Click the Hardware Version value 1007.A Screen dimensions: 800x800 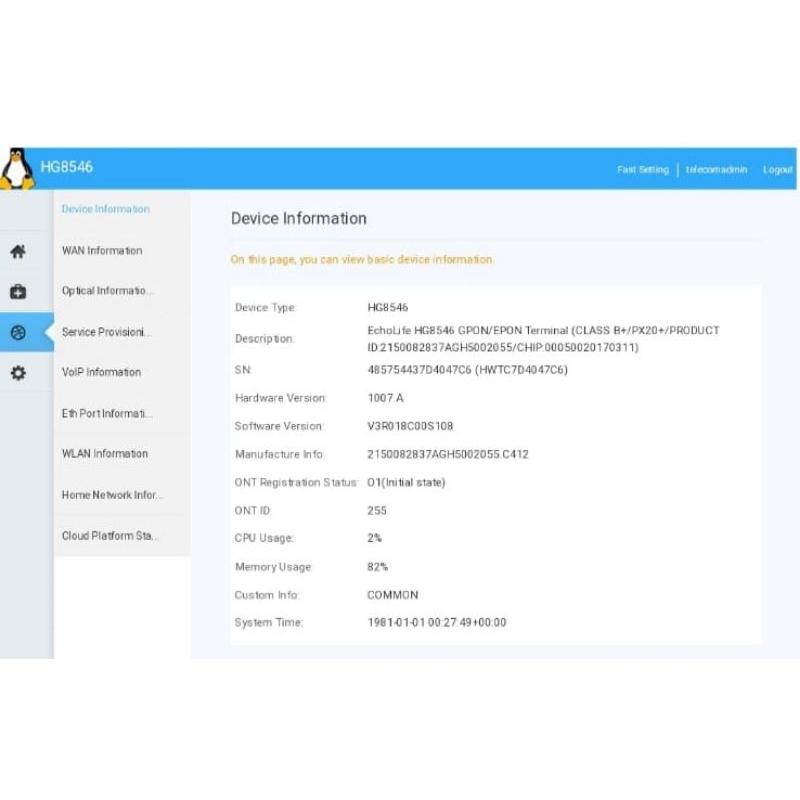pyautogui.click(x=386, y=398)
